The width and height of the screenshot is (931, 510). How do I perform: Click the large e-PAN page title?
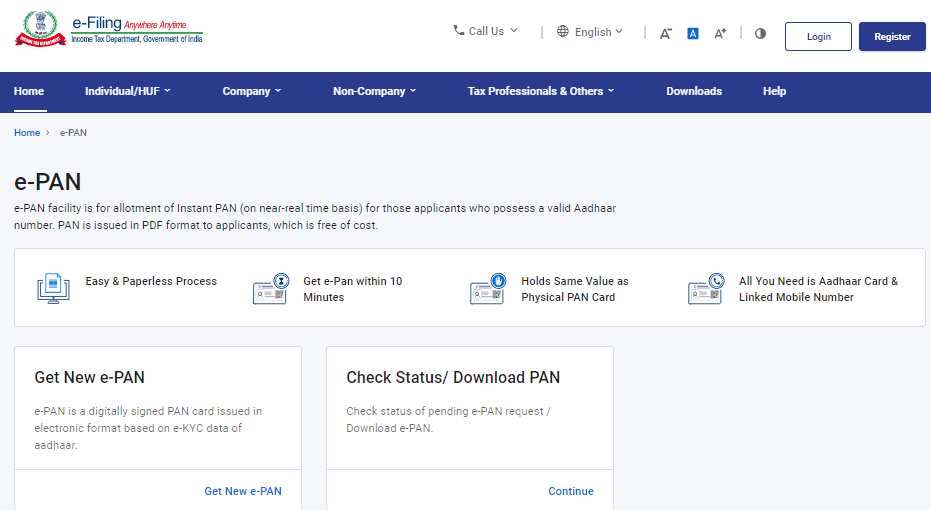[48, 182]
